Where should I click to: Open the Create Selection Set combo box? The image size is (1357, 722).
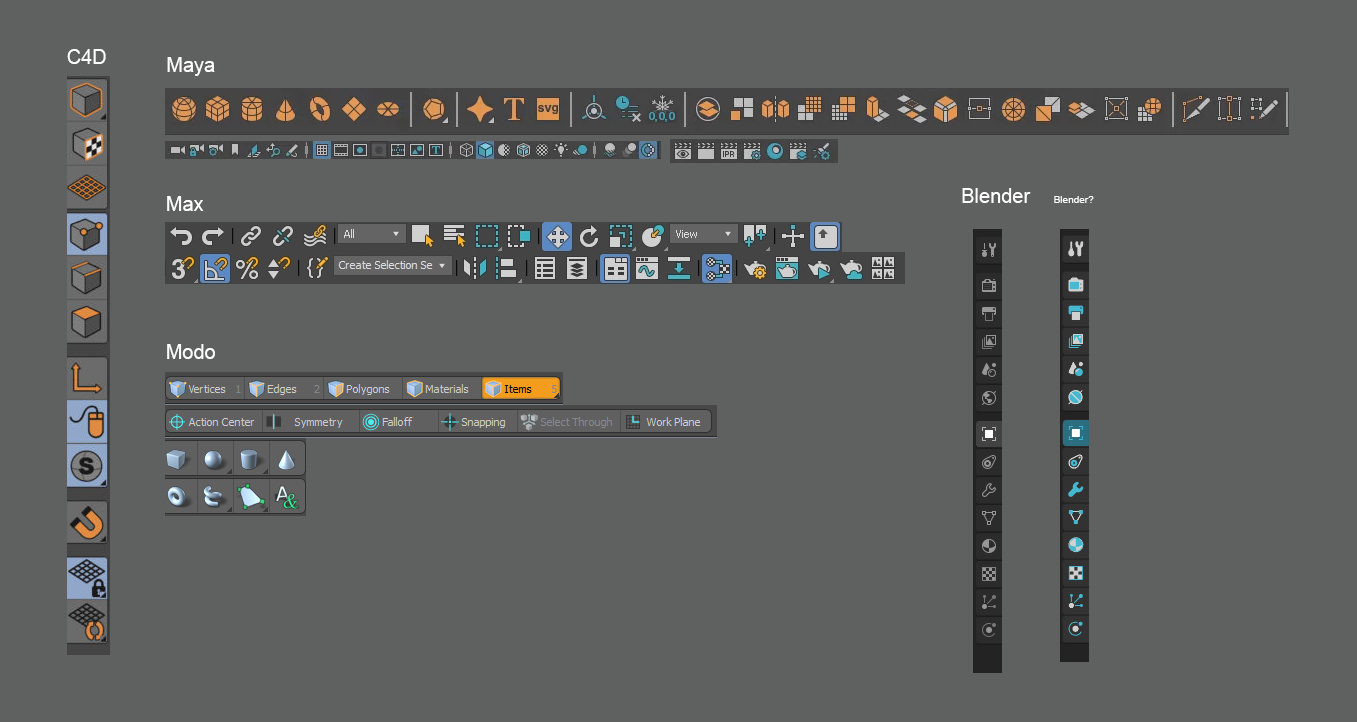coord(391,265)
